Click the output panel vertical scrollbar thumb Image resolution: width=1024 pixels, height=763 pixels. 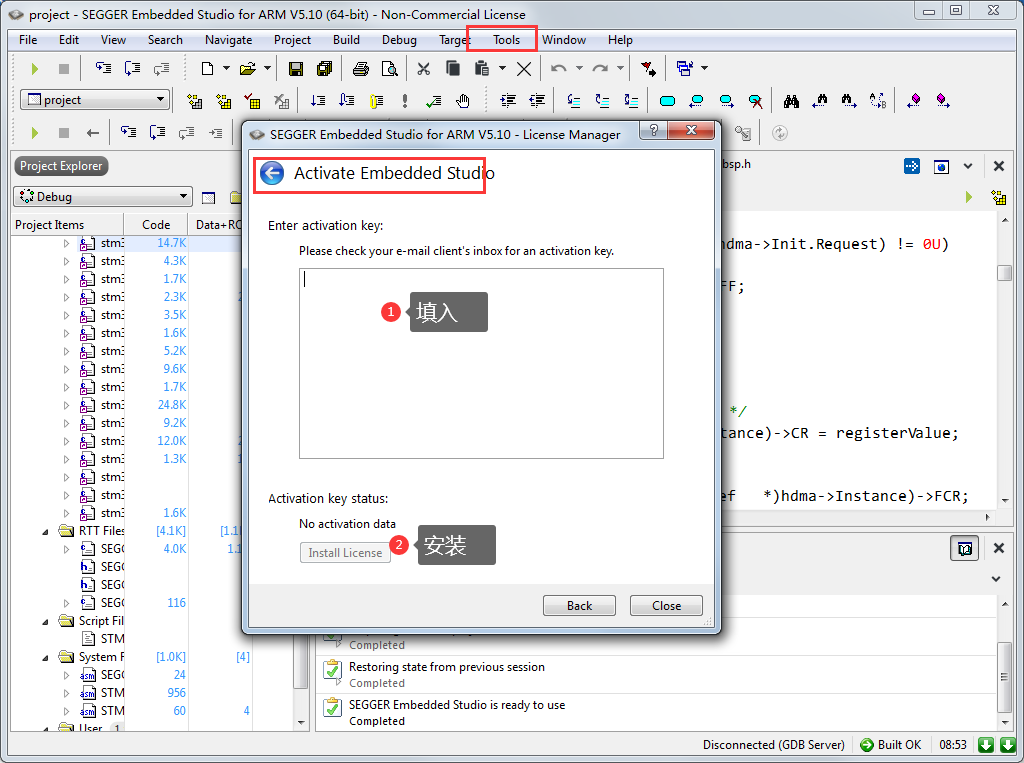pyautogui.click(x=1004, y=677)
